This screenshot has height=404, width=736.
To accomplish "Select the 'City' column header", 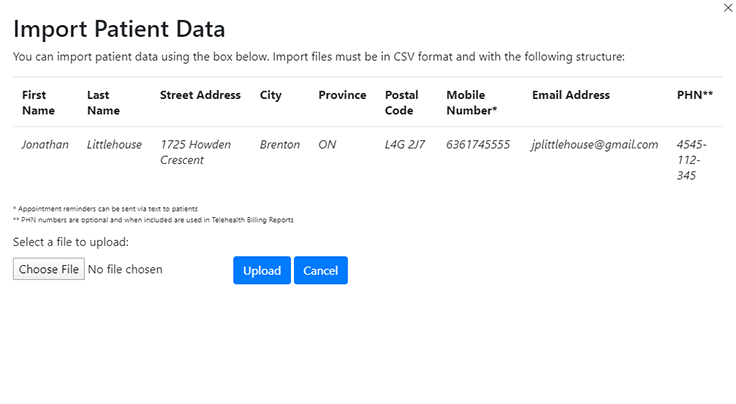I will [x=271, y=95].
